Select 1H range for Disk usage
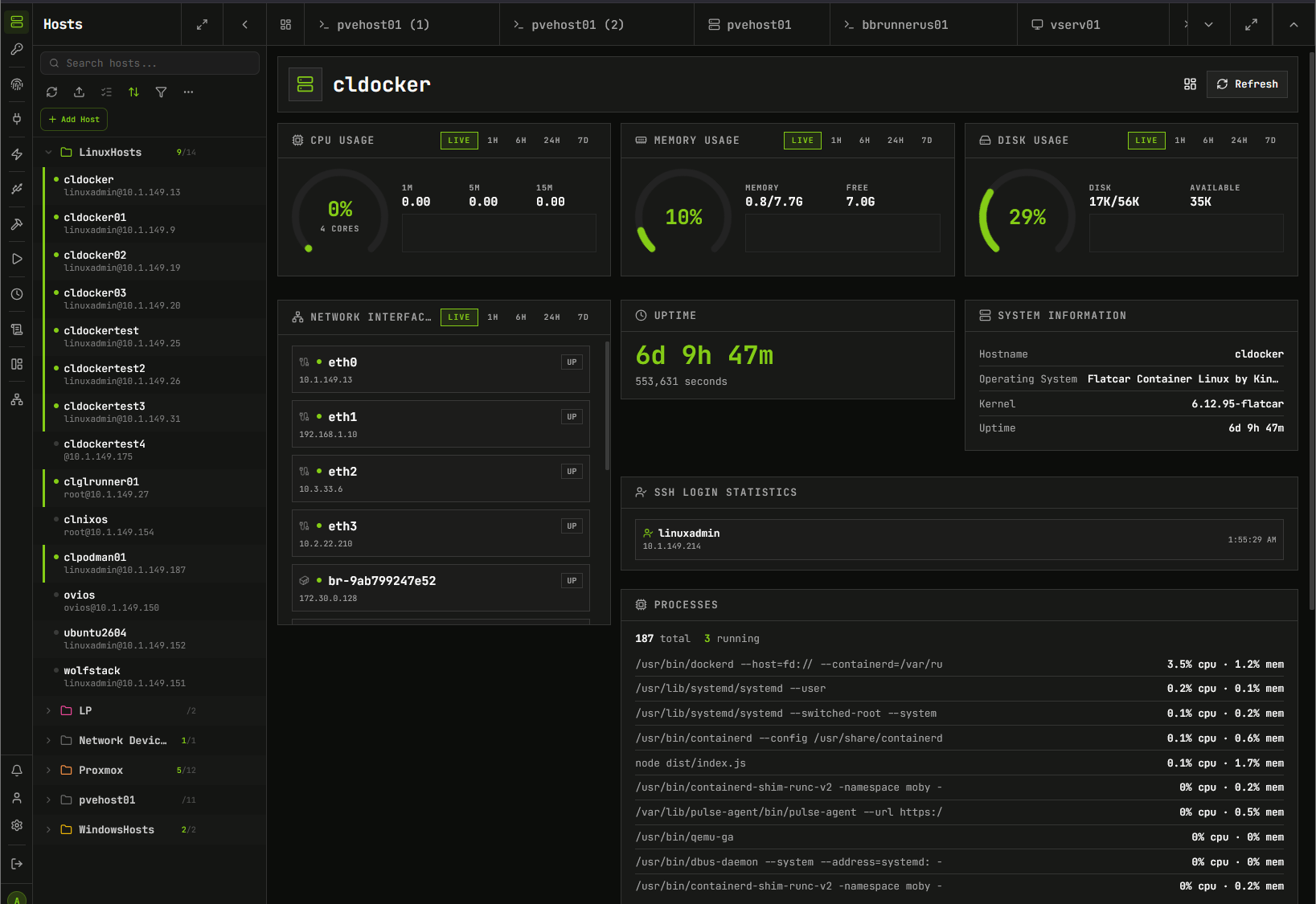The width and height of the screenshot is (1316, 904). [x=1180, y=141]
